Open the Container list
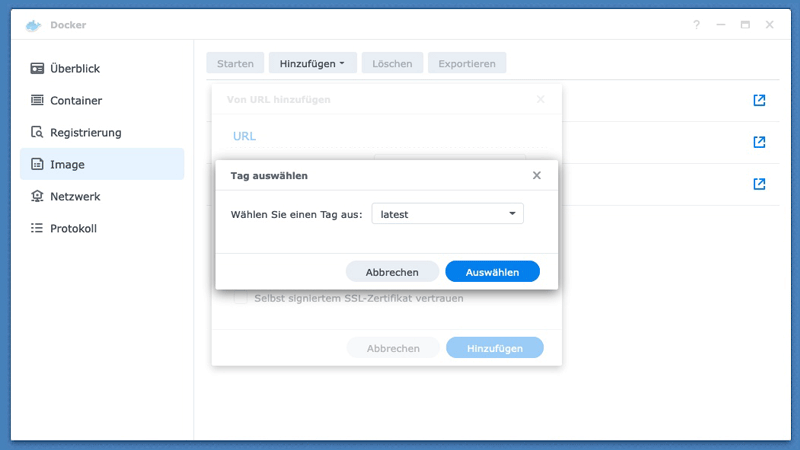Viewport: 800px width, 450px height. tap(76, 101)
